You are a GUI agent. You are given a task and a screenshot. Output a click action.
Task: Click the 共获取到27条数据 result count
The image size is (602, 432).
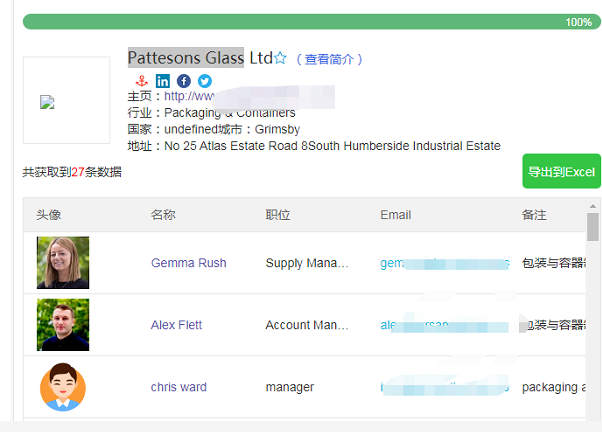[72, 172]
